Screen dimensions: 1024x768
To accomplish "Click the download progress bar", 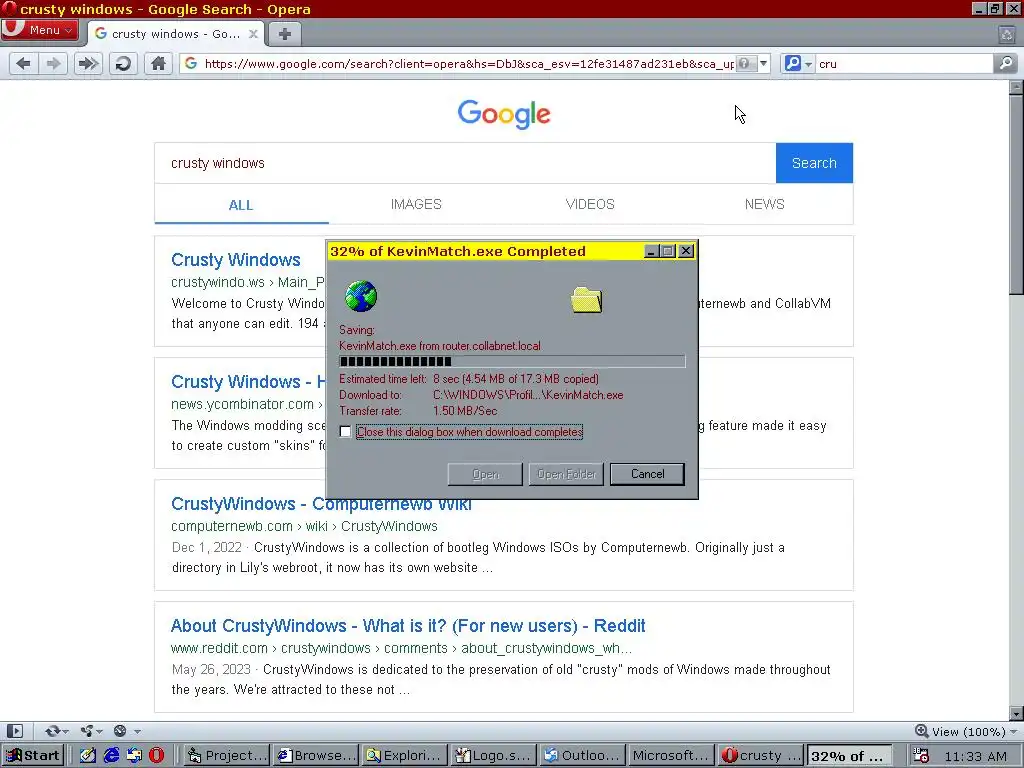I will [512, 362].
